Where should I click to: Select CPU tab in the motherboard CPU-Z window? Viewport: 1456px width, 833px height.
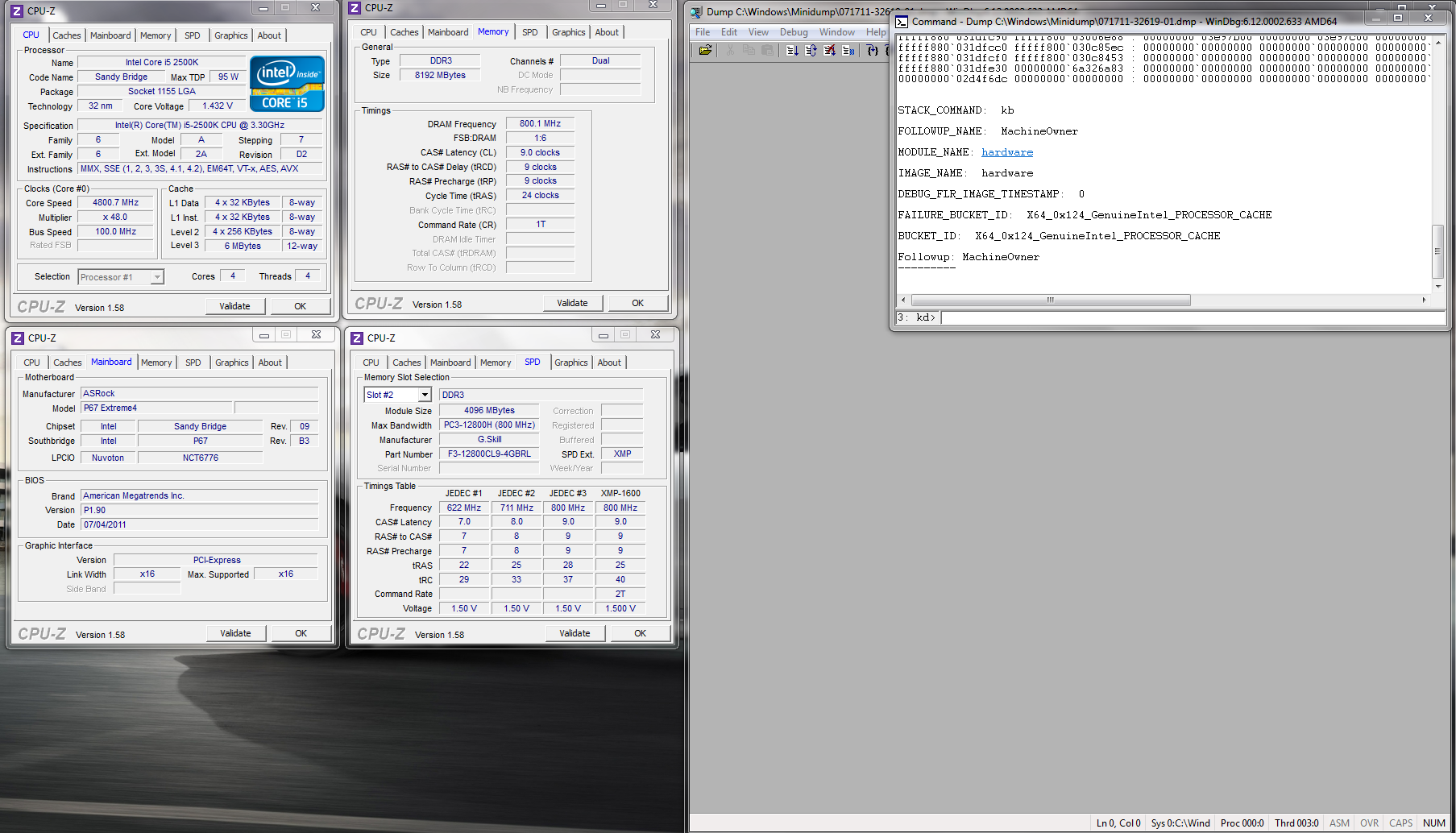pos(32,363)
